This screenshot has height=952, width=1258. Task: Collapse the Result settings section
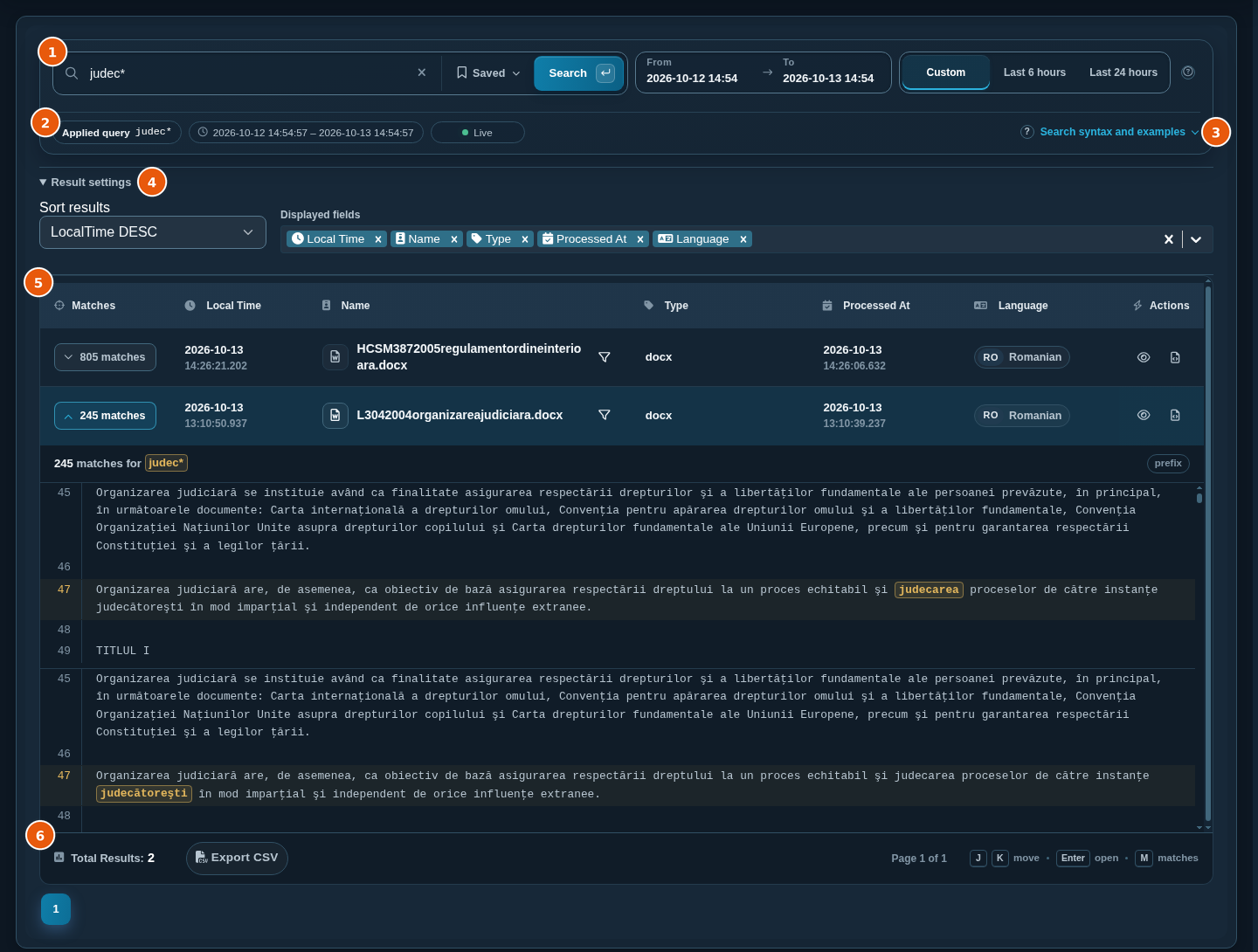86,183
